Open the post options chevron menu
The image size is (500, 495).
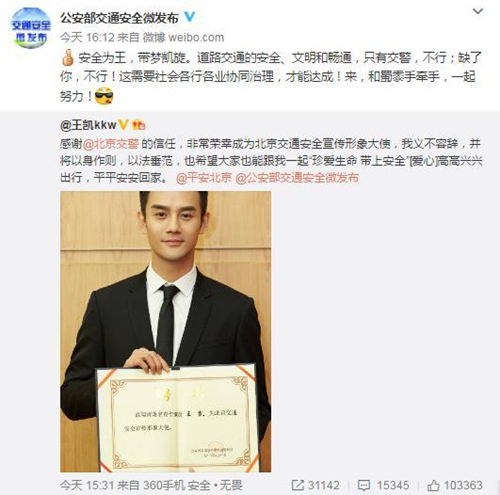pos(478,11)
